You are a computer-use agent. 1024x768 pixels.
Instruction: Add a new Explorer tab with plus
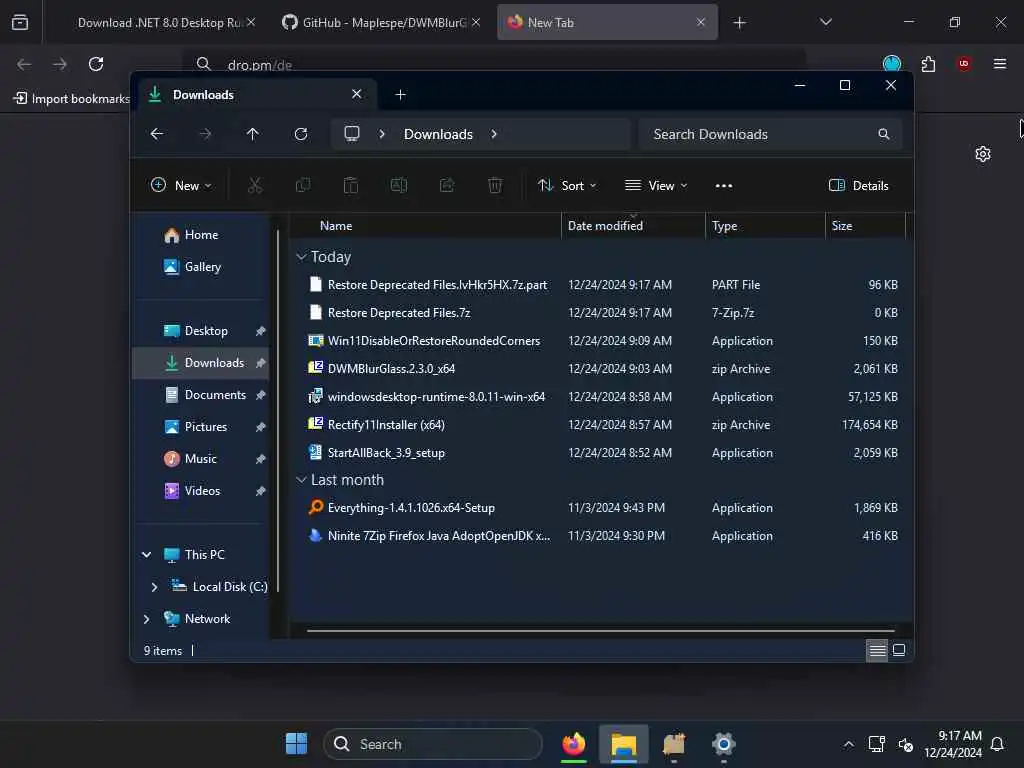point(400,95)
